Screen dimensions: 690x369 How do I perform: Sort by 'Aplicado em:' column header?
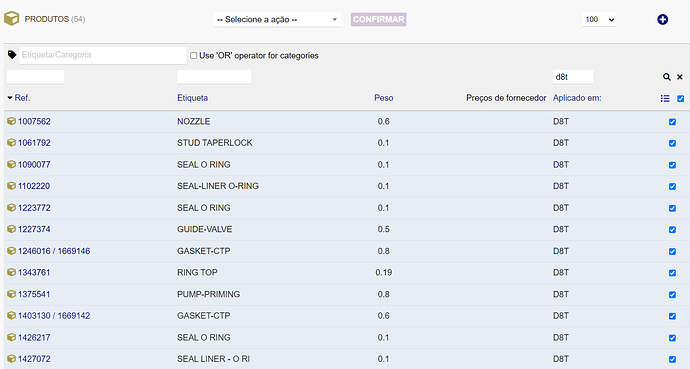point(577,98)
